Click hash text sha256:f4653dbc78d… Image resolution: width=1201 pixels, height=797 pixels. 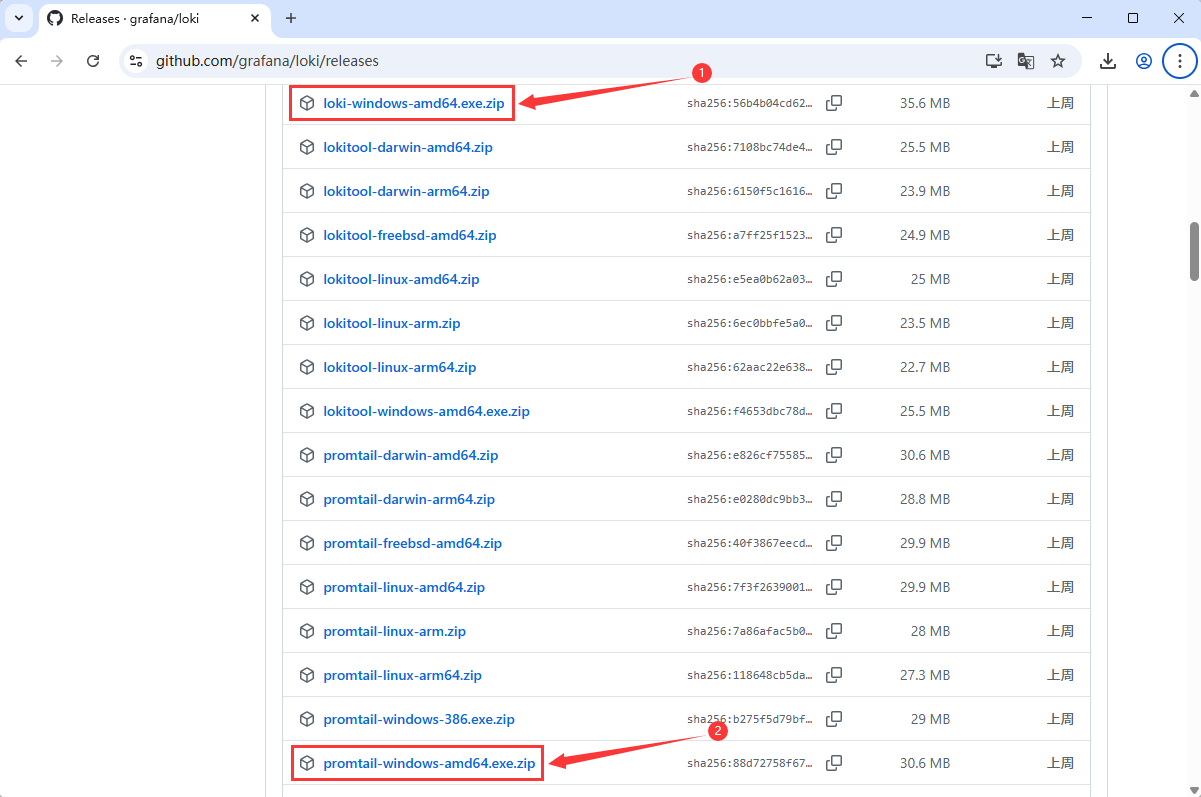pos(750,411)
